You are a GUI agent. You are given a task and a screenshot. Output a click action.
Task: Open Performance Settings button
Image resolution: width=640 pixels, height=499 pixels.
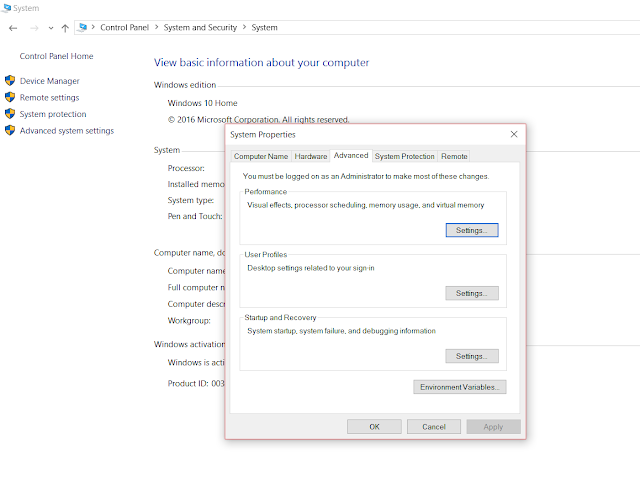pos(472,230)
